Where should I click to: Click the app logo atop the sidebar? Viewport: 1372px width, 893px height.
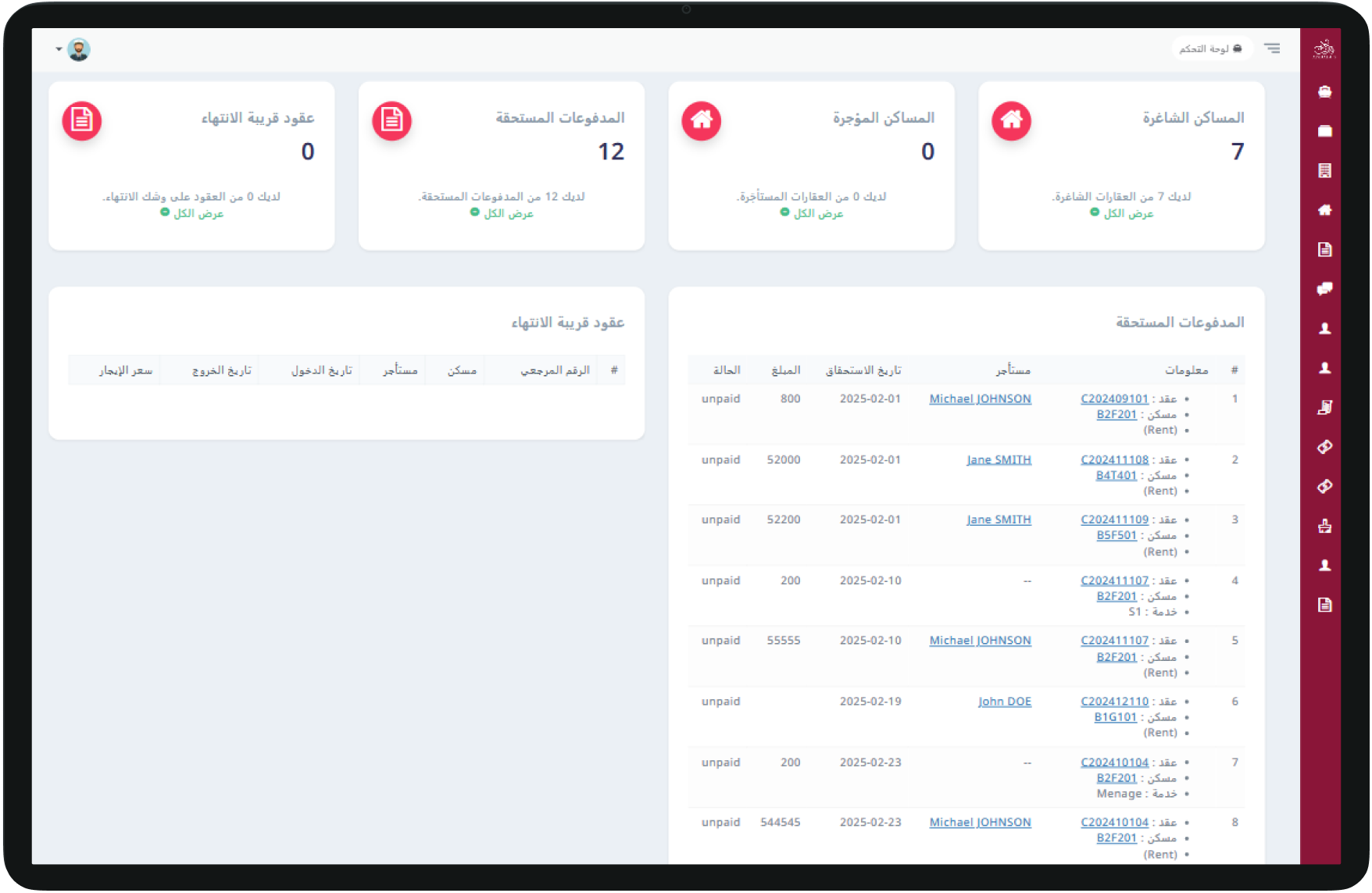click(1324, 49)
